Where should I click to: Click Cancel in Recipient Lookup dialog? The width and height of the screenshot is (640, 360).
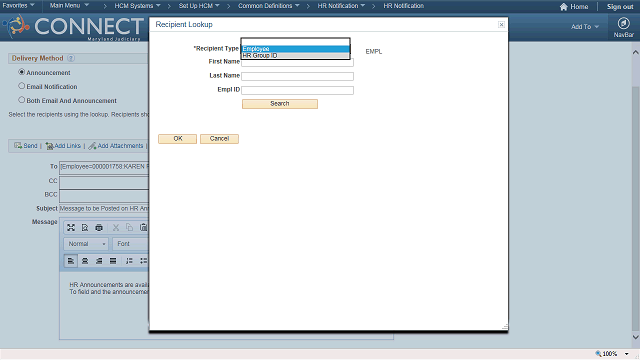219,139
